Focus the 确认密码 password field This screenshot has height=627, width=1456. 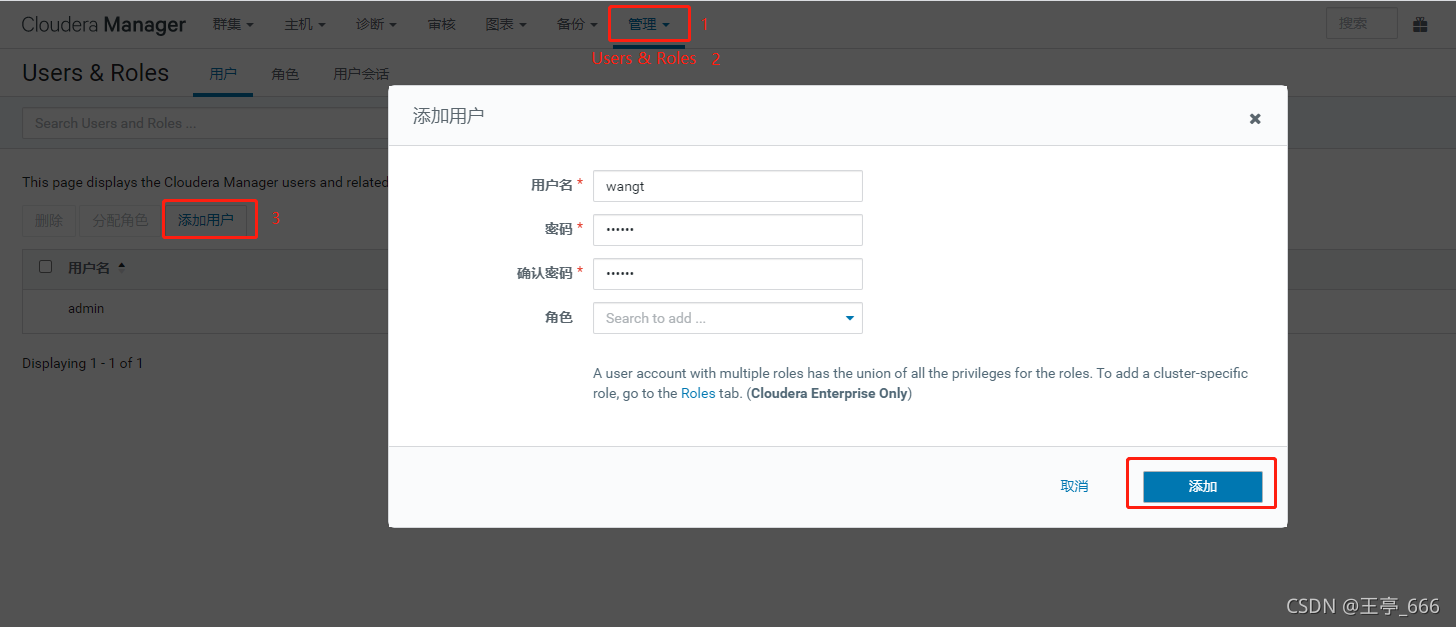(x=728, y=274)
